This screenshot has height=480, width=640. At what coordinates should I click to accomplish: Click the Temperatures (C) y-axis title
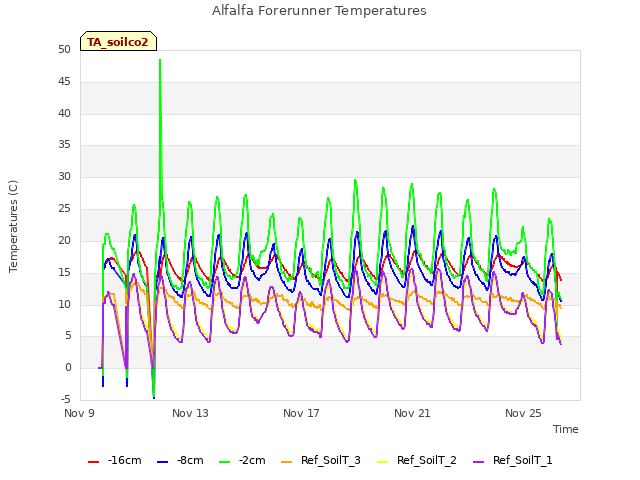[x=13, y=227]
